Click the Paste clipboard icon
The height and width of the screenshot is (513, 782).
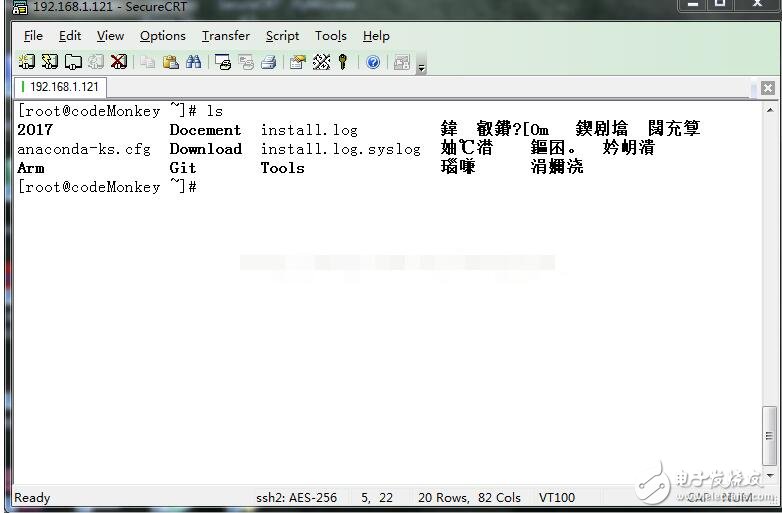click(x=171, y=62)
